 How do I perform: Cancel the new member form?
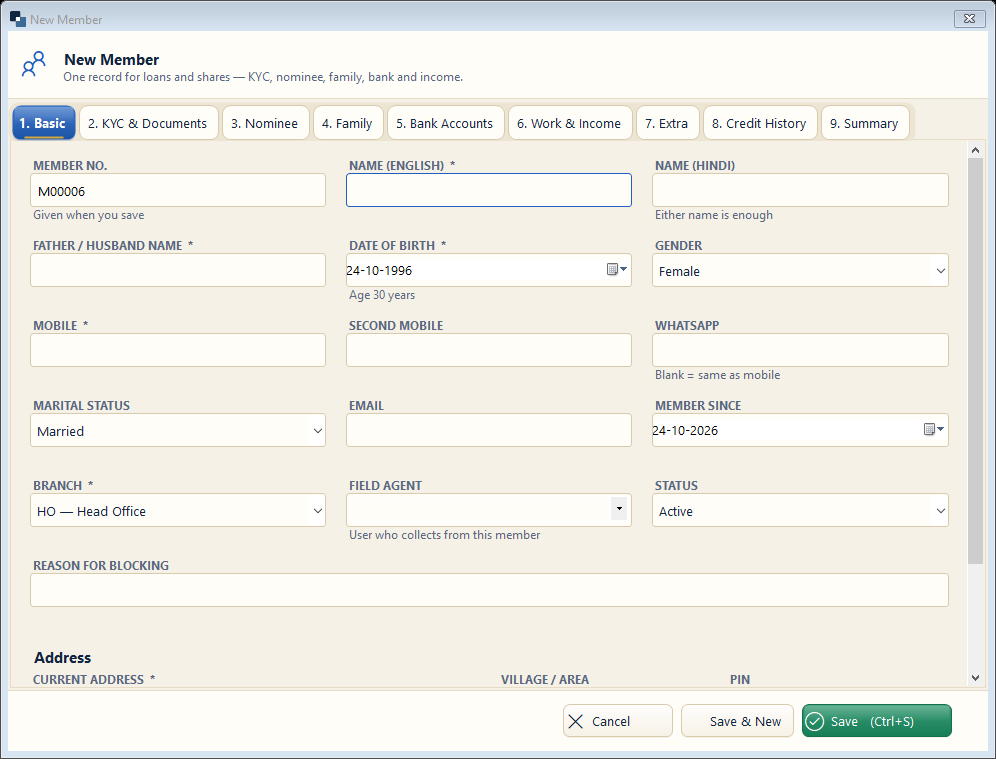click(617, 721)
